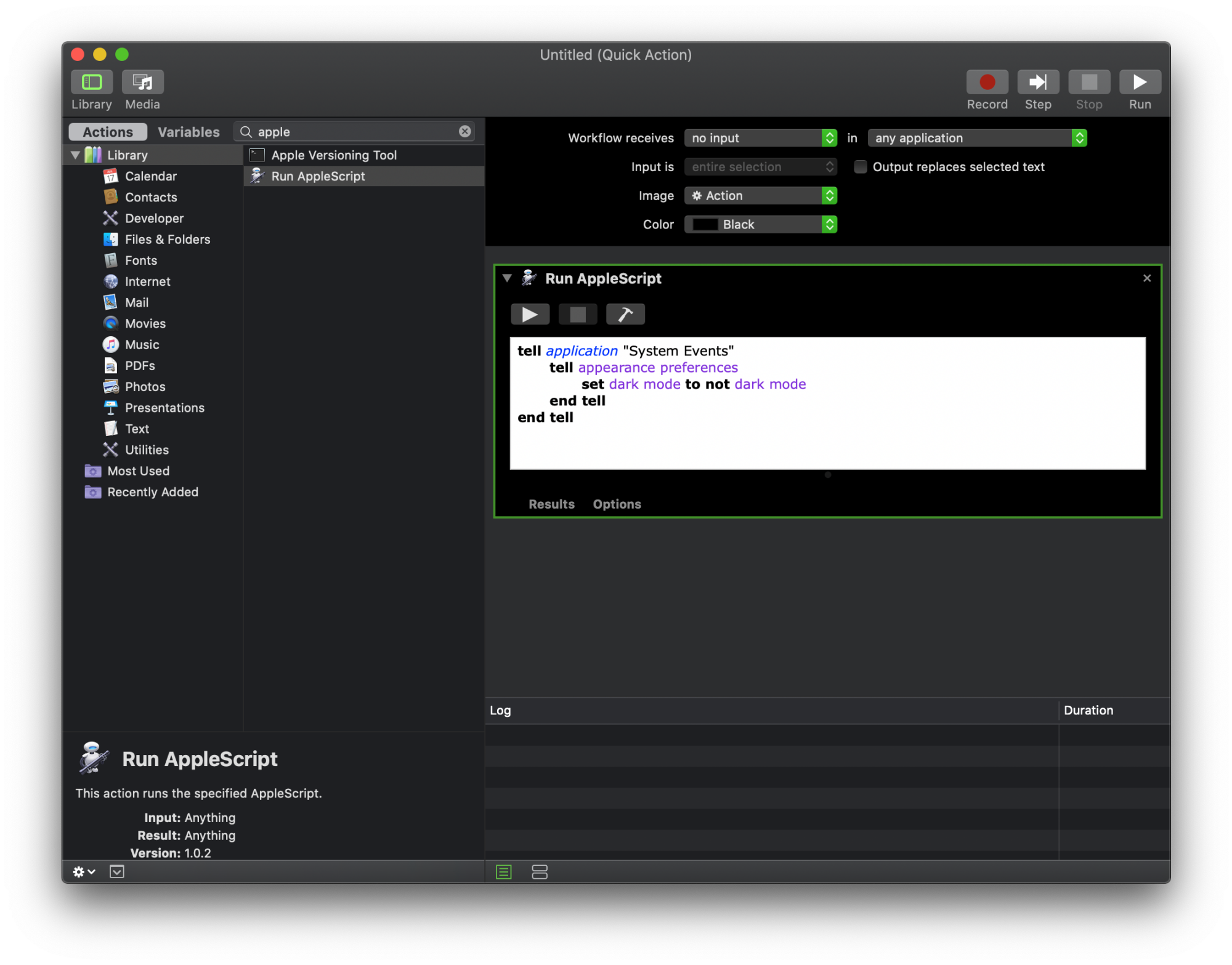The height and width of the screenshot is (965, 1232).
Task: Run the workflow from the toolbar
Action: coord(1140,82)
